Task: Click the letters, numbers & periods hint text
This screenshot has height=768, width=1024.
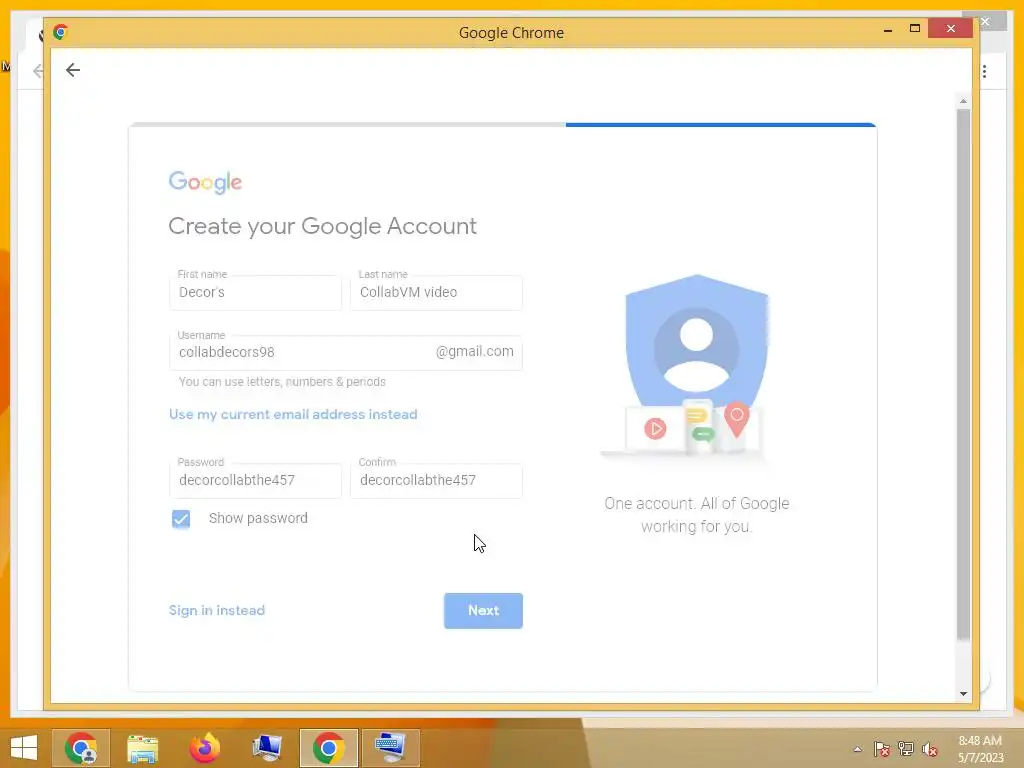Action: coord(282,382)
